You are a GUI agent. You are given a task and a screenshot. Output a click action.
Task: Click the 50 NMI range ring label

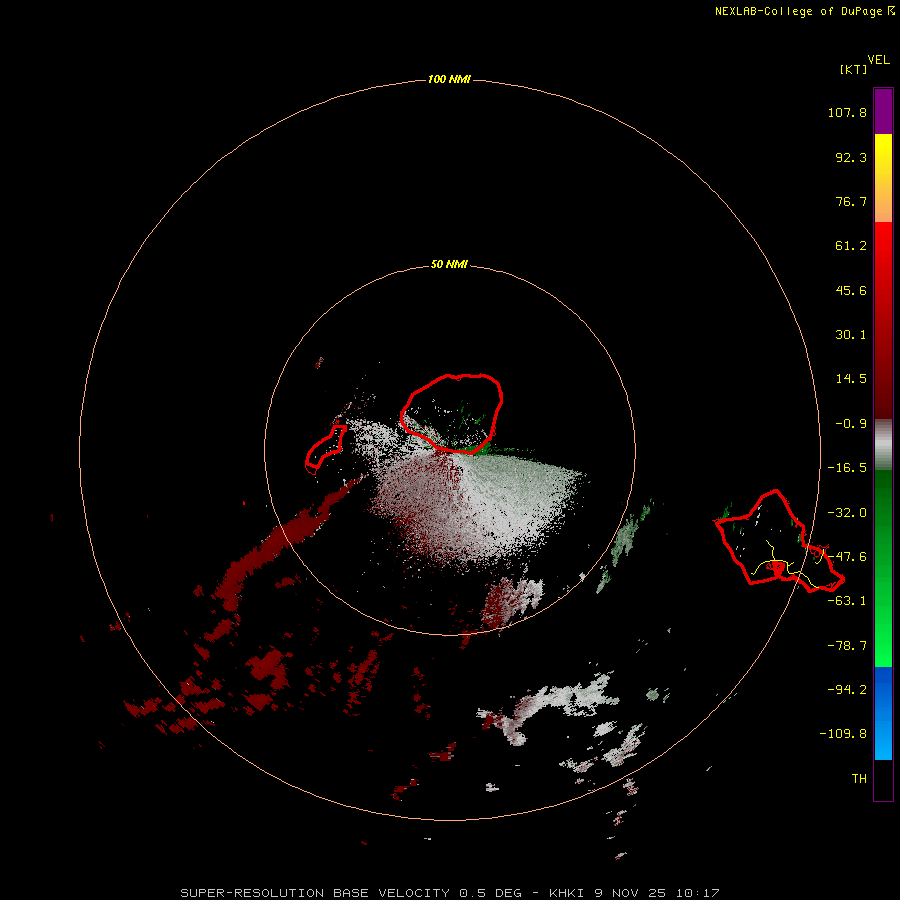coord(449,264)
